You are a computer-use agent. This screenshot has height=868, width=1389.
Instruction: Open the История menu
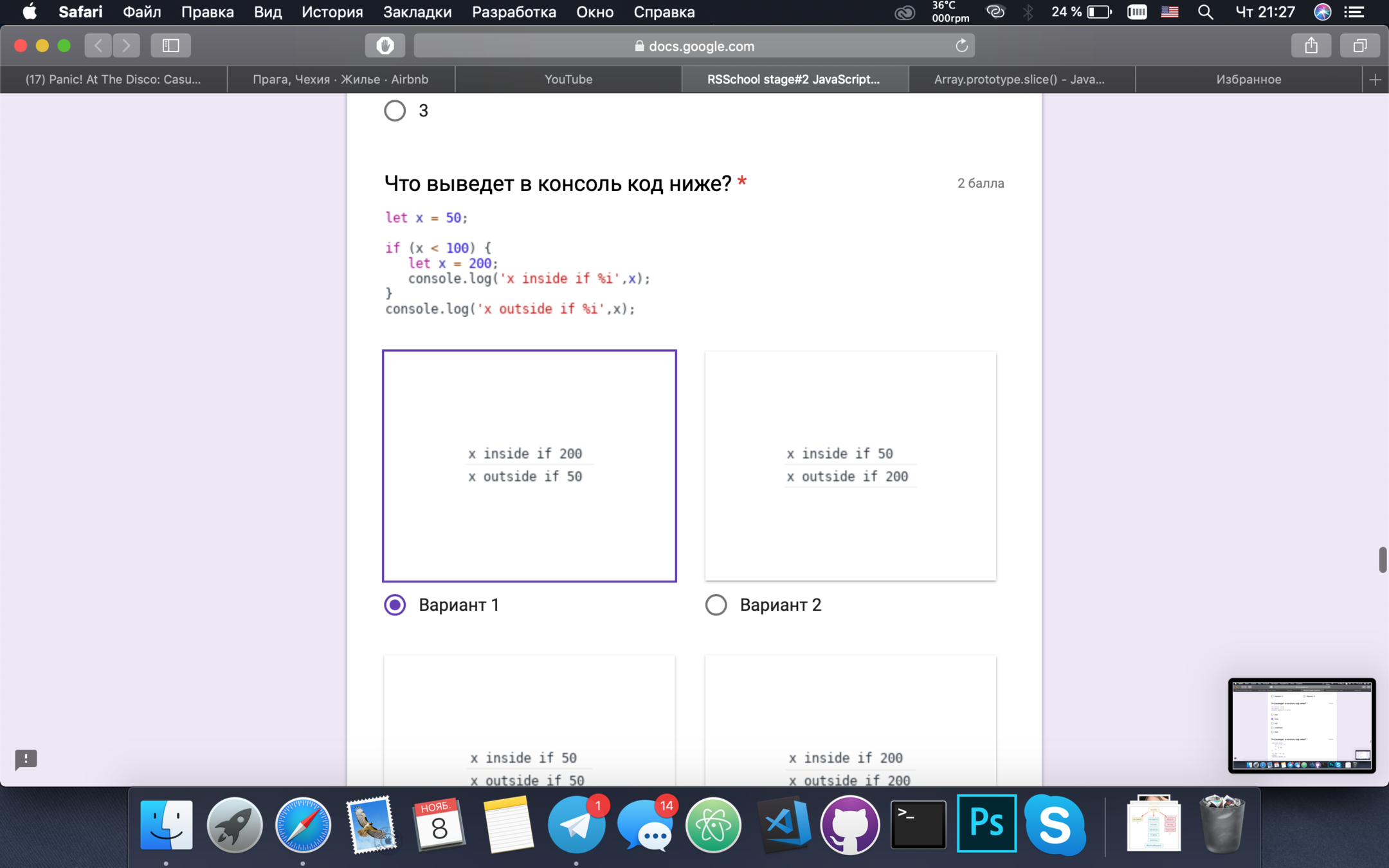[x=332, y=12]
